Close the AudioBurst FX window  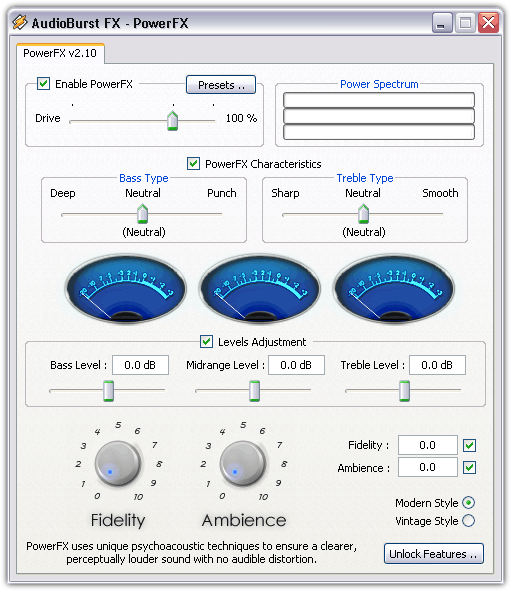click(x=488, y=23)
